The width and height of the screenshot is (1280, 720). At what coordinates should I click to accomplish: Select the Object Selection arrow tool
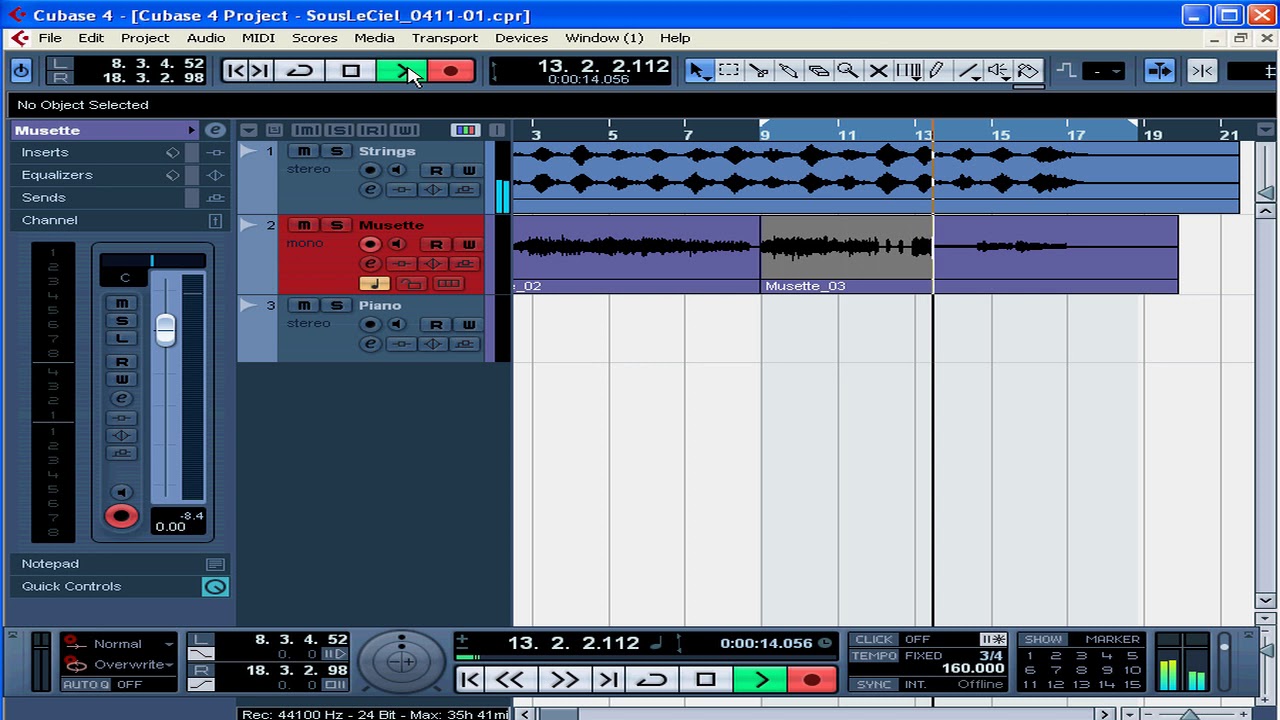698,71
